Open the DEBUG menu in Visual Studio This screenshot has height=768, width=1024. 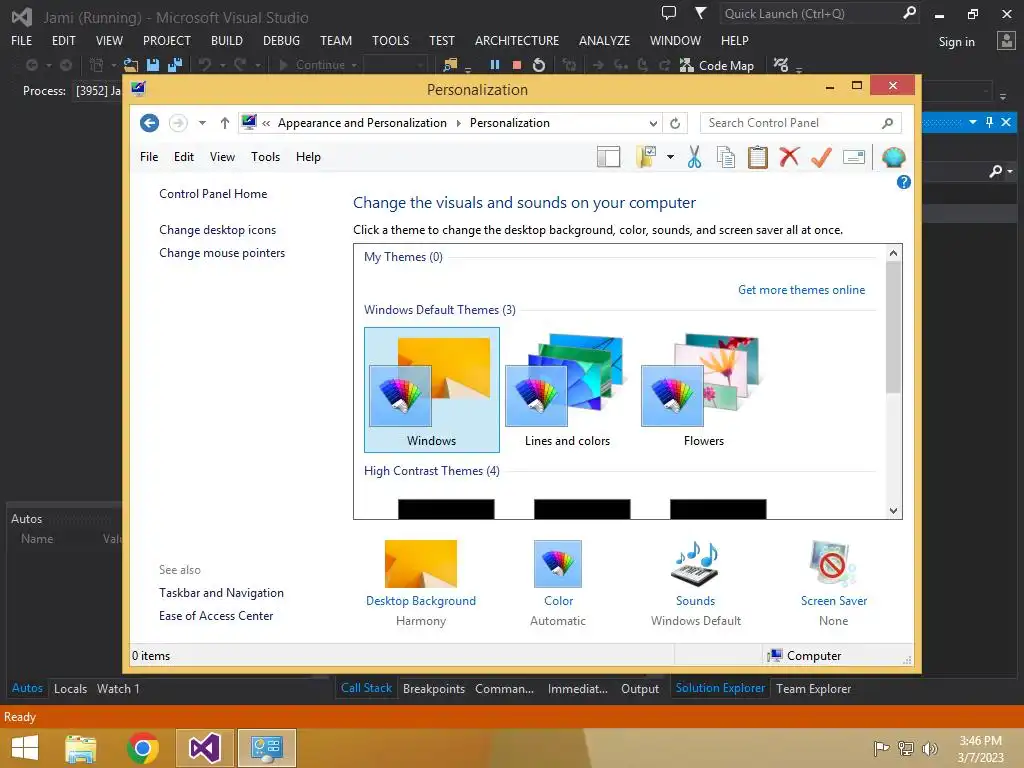tap(281, 40)
